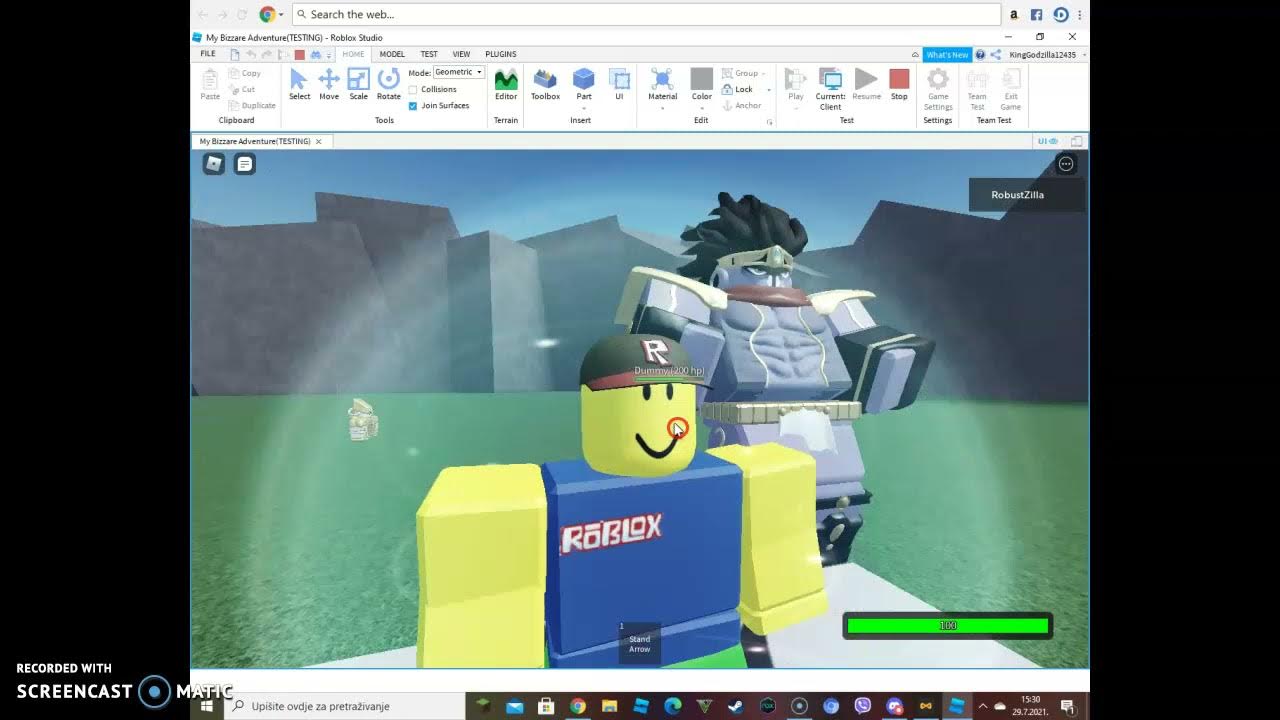Expand the Edit group dialog launcher
Viewport: 1280px width, 720px height.
pyautogui.click(x=770, y=121)
